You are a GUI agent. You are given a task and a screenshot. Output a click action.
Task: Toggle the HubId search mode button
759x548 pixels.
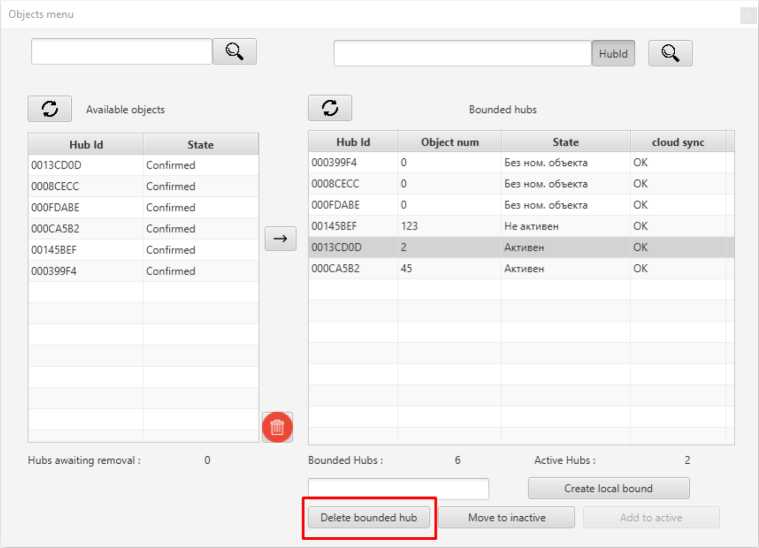[613, 54]
